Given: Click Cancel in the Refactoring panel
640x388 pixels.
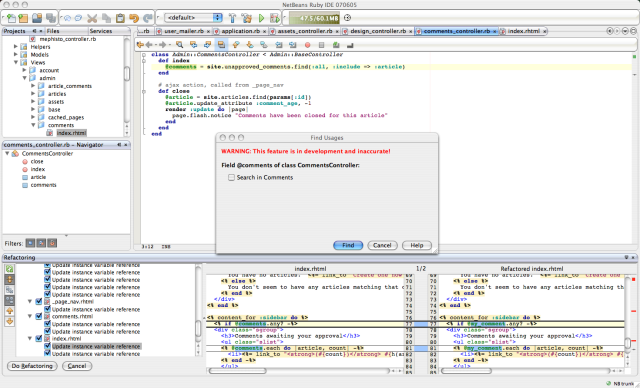Looking at the screenshot, I should (x=77, y=366).
